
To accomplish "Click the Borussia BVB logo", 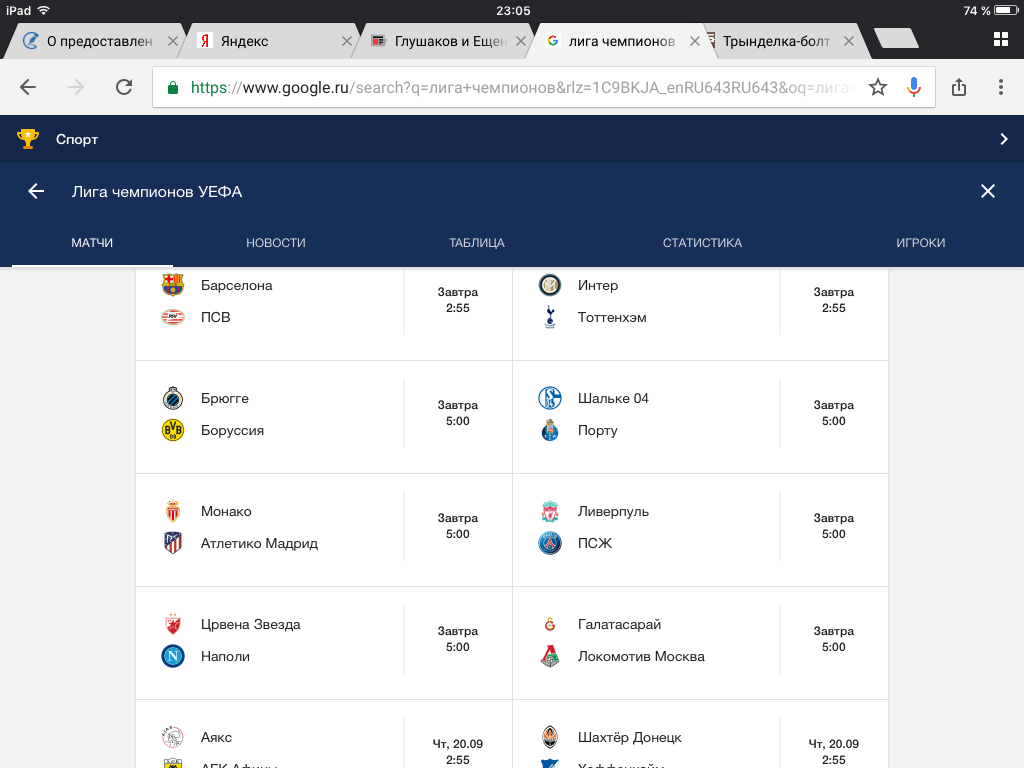I will [173, 430].
